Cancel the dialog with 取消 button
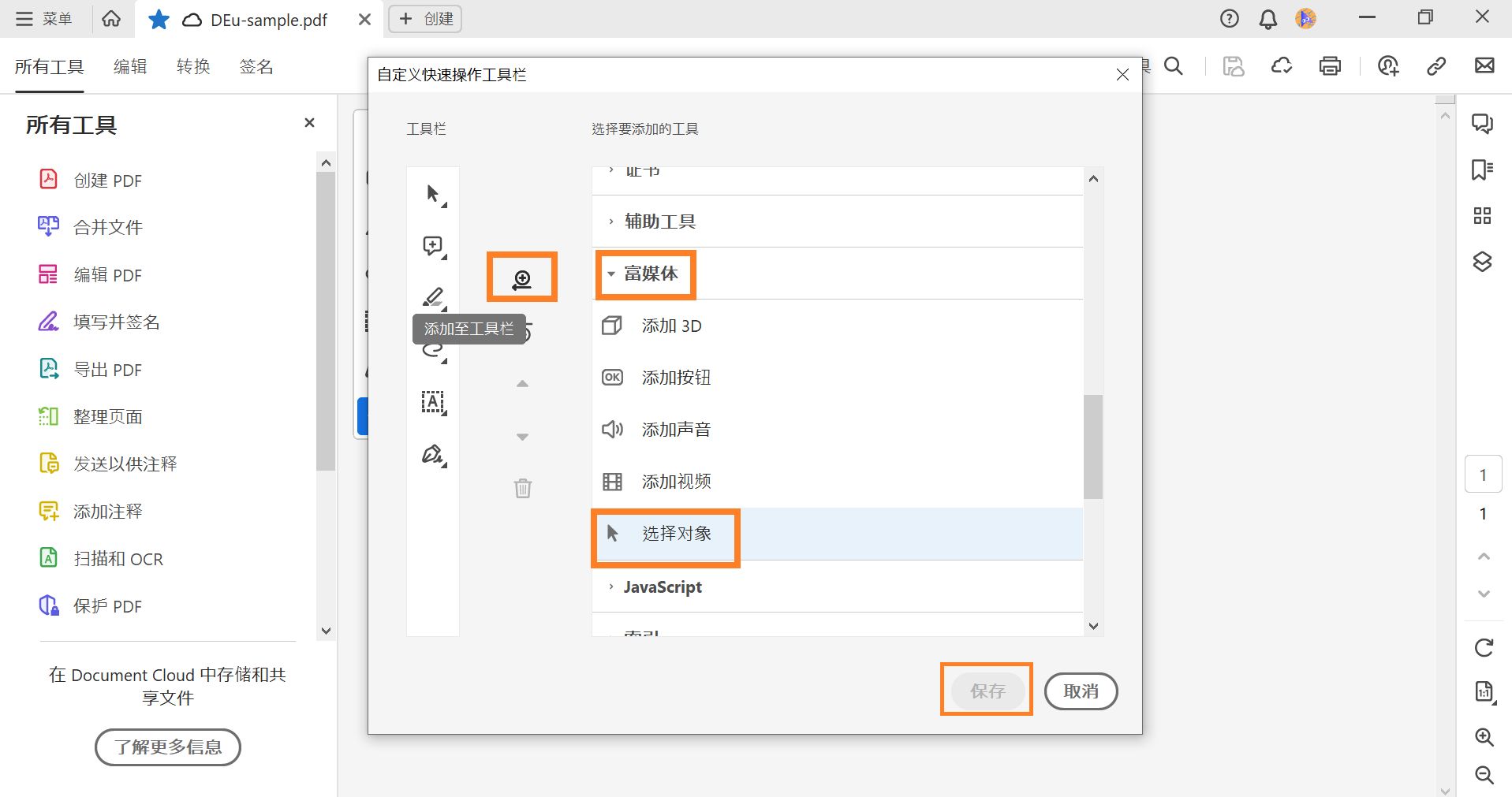Screen dimensions: 1512x797 coord(1080,691)
